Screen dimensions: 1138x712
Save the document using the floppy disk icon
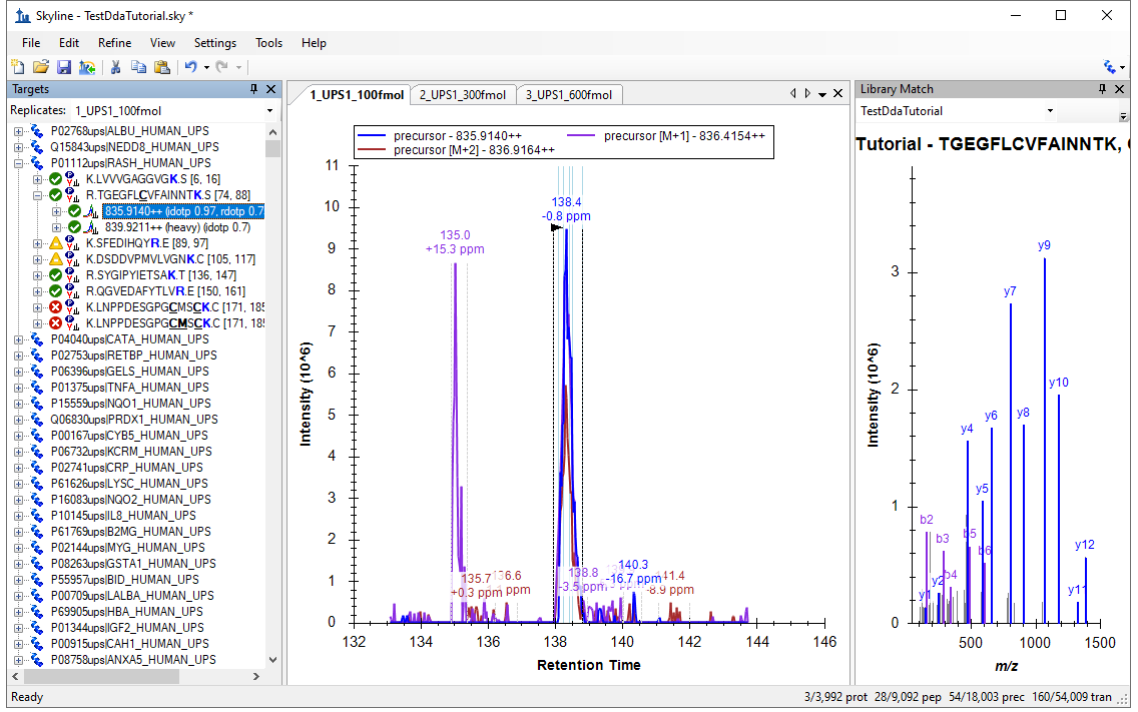[64, 67]
